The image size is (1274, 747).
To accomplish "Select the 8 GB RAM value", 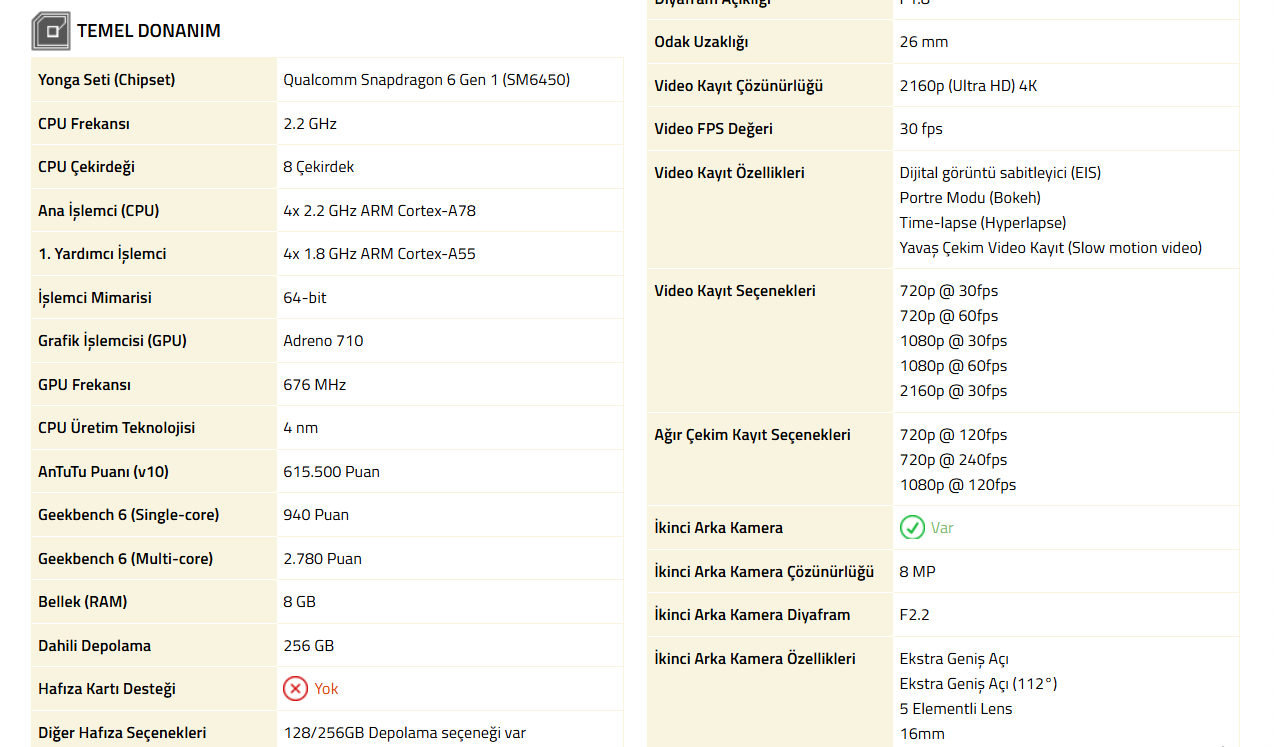I will point(300,602).
